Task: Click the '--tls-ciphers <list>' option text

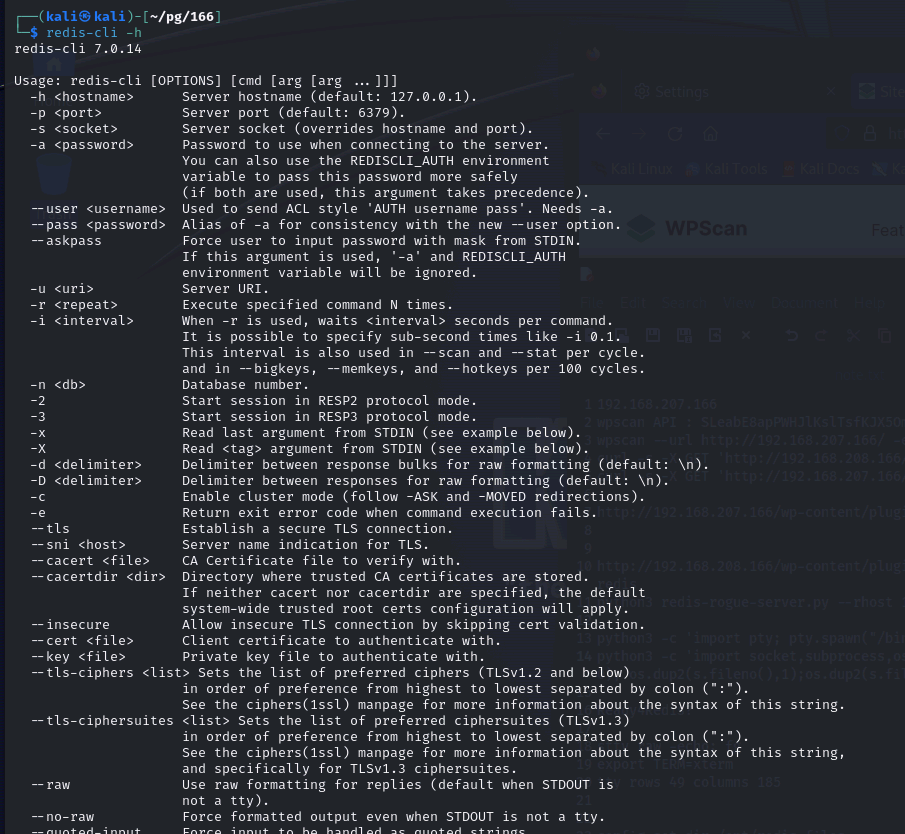Action: [x=110, y=673]
